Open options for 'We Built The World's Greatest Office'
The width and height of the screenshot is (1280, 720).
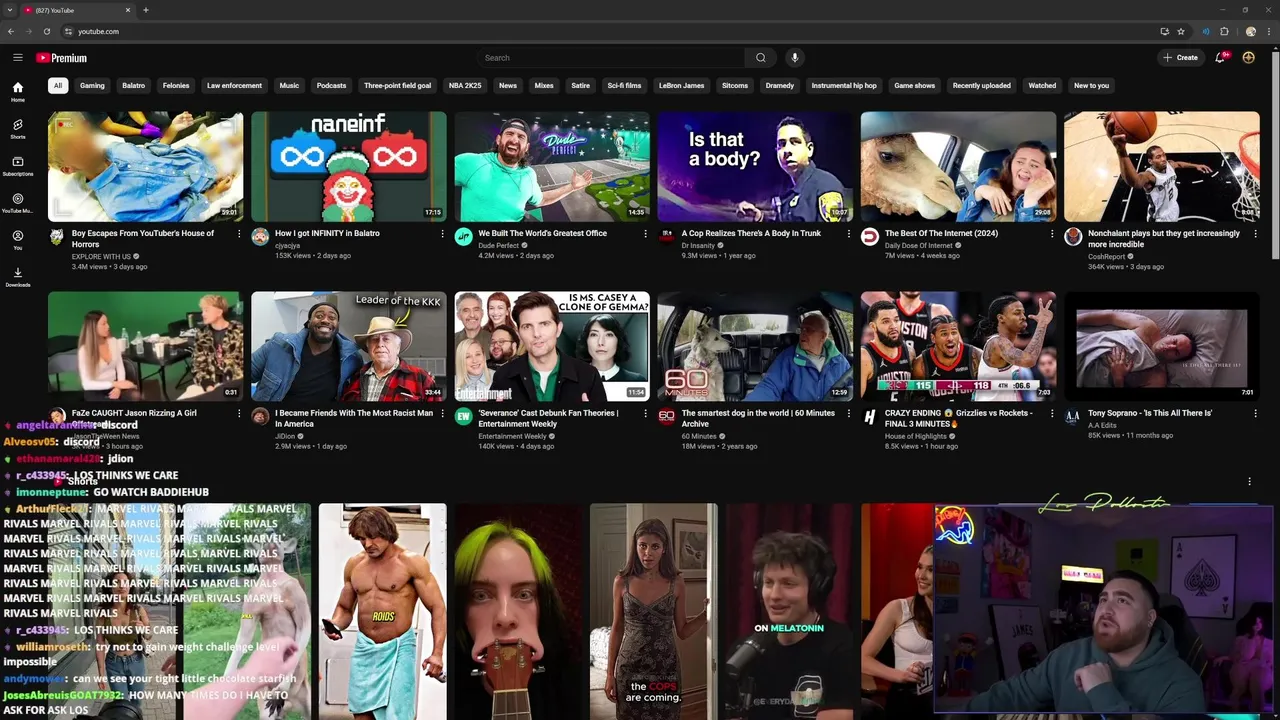[645, 234]
